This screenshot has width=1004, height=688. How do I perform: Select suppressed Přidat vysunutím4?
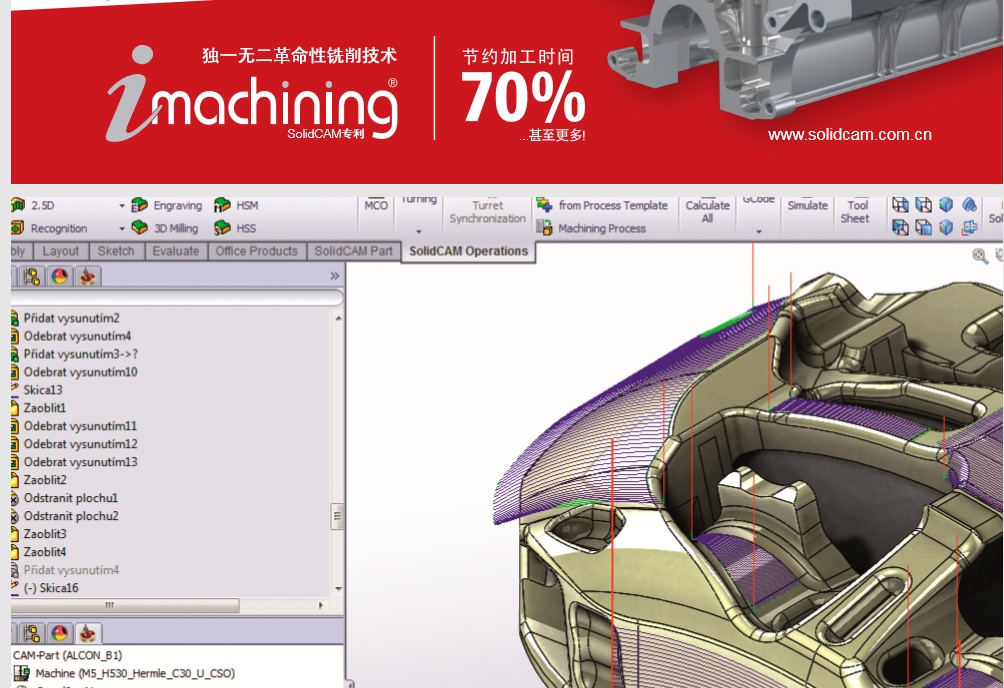[x=72, y=569]
